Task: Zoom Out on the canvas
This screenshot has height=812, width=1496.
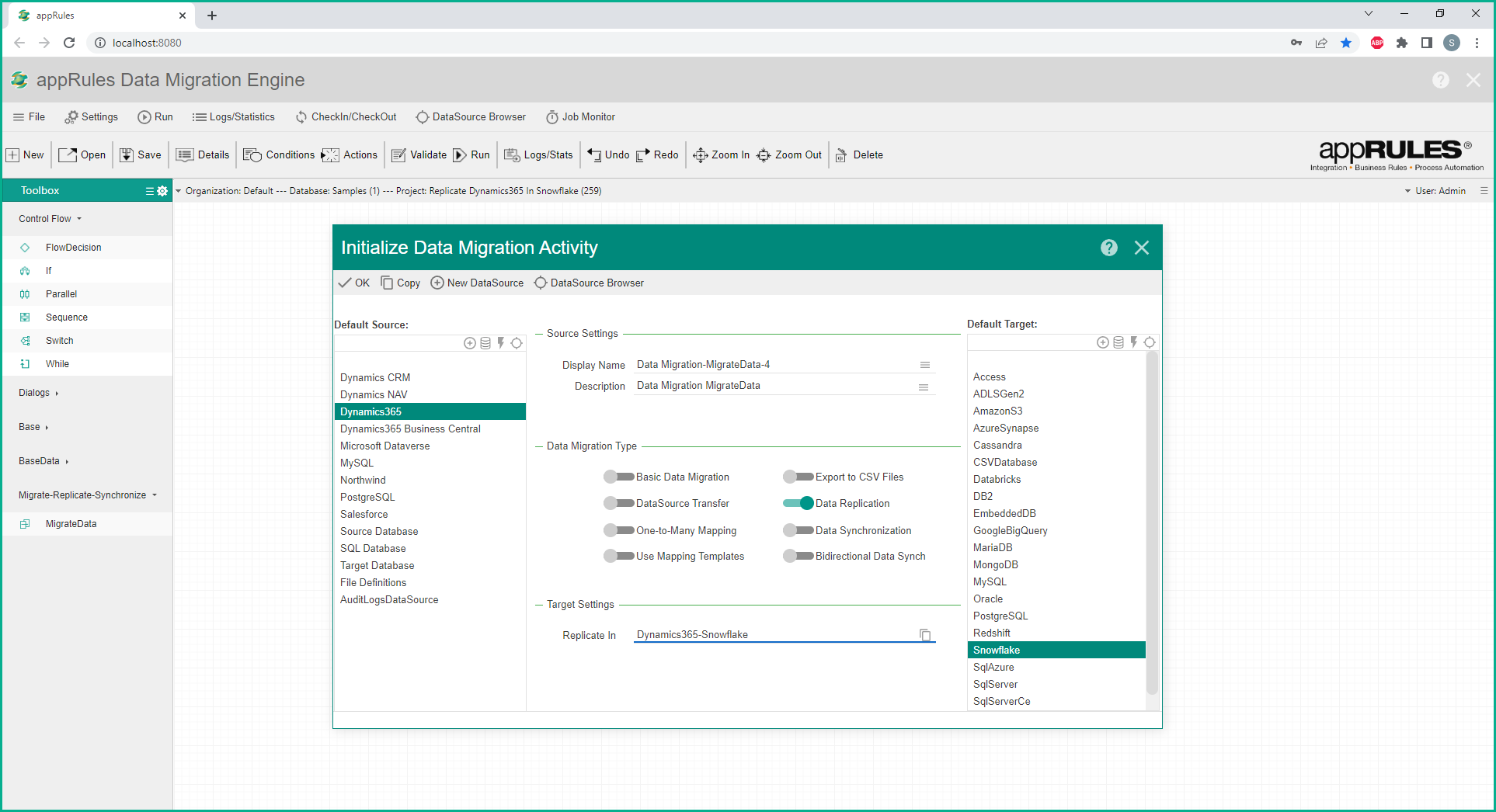Action: pyautogui.click(x=788, y=154)
